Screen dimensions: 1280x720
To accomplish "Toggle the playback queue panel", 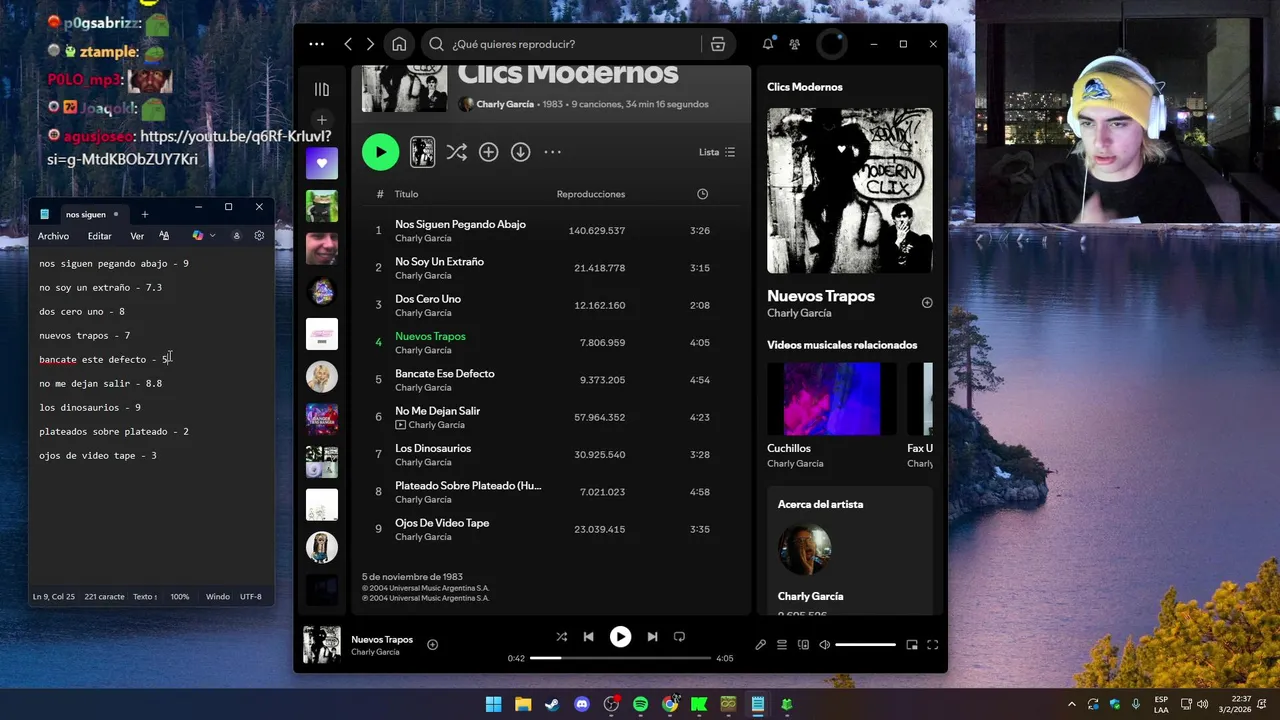I will [782, 645].
